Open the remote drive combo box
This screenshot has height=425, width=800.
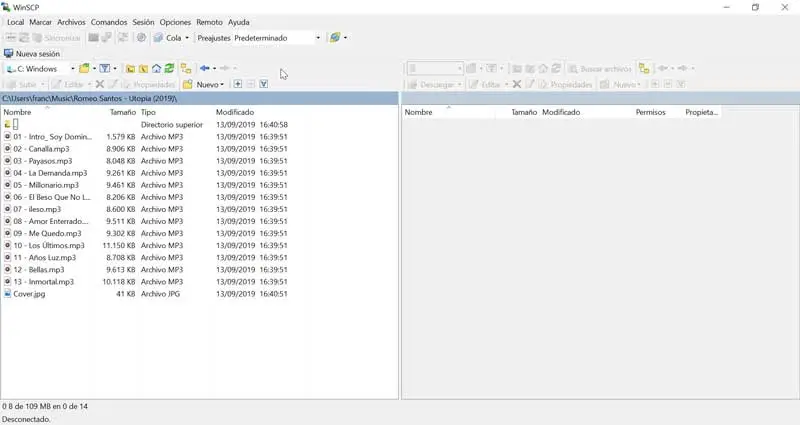[435, 68]
